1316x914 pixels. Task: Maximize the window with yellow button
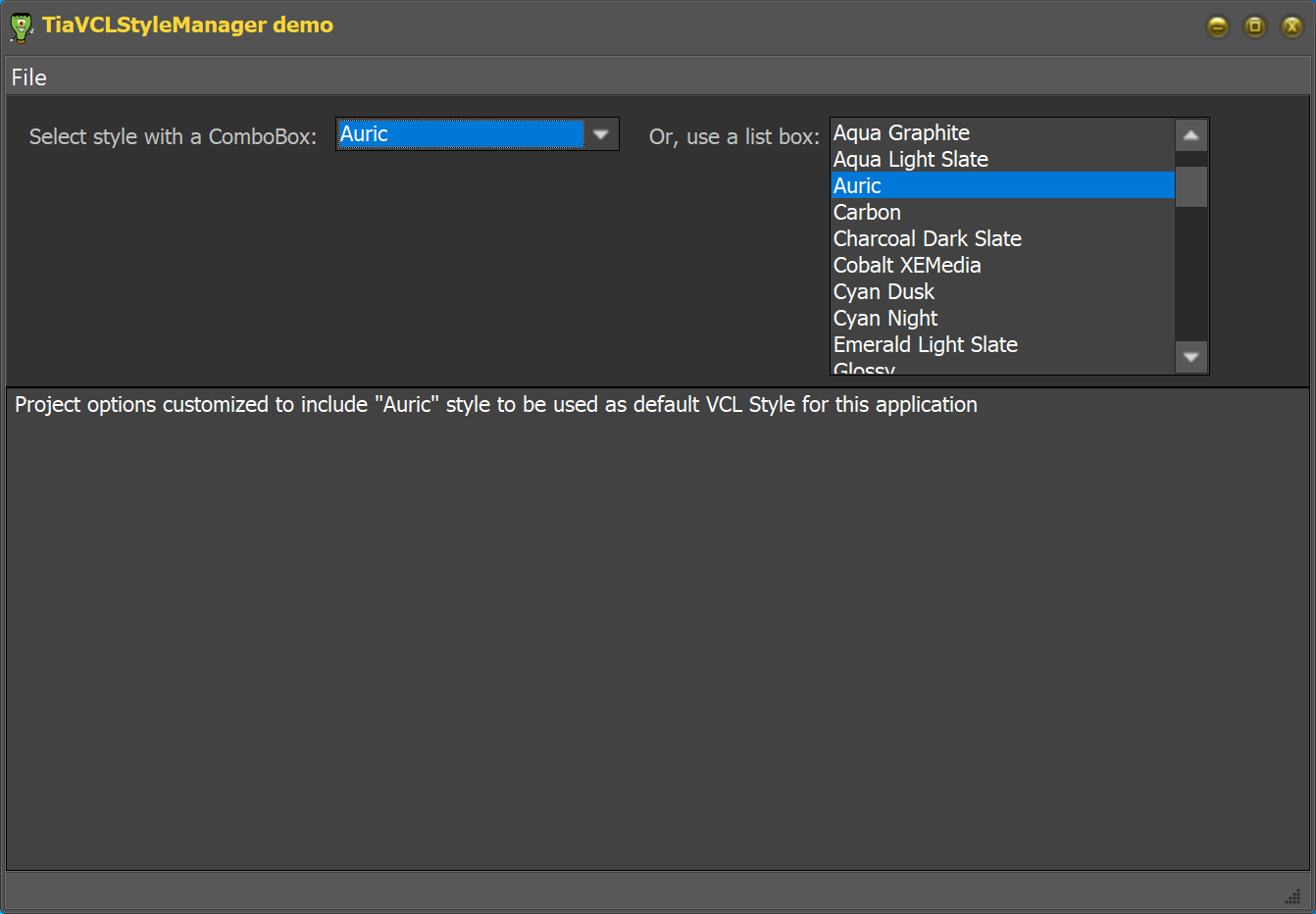[1254, 26]
